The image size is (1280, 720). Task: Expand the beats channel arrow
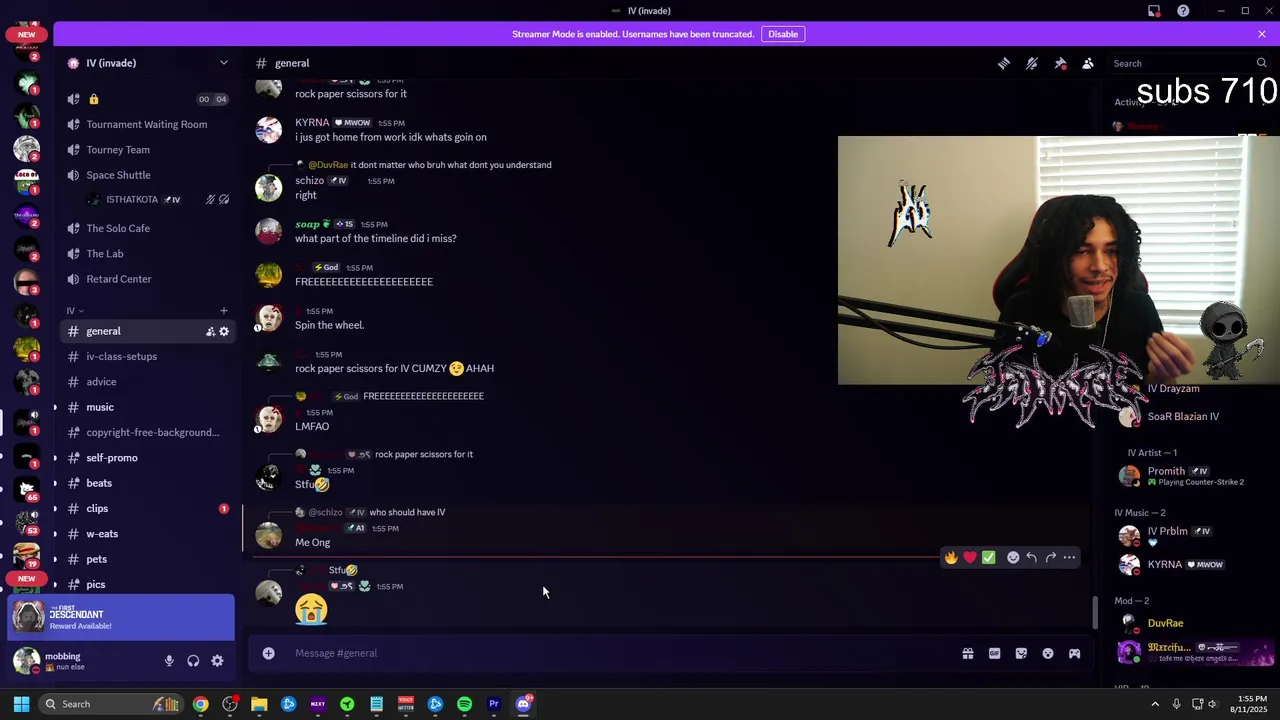tap(55, 483)
